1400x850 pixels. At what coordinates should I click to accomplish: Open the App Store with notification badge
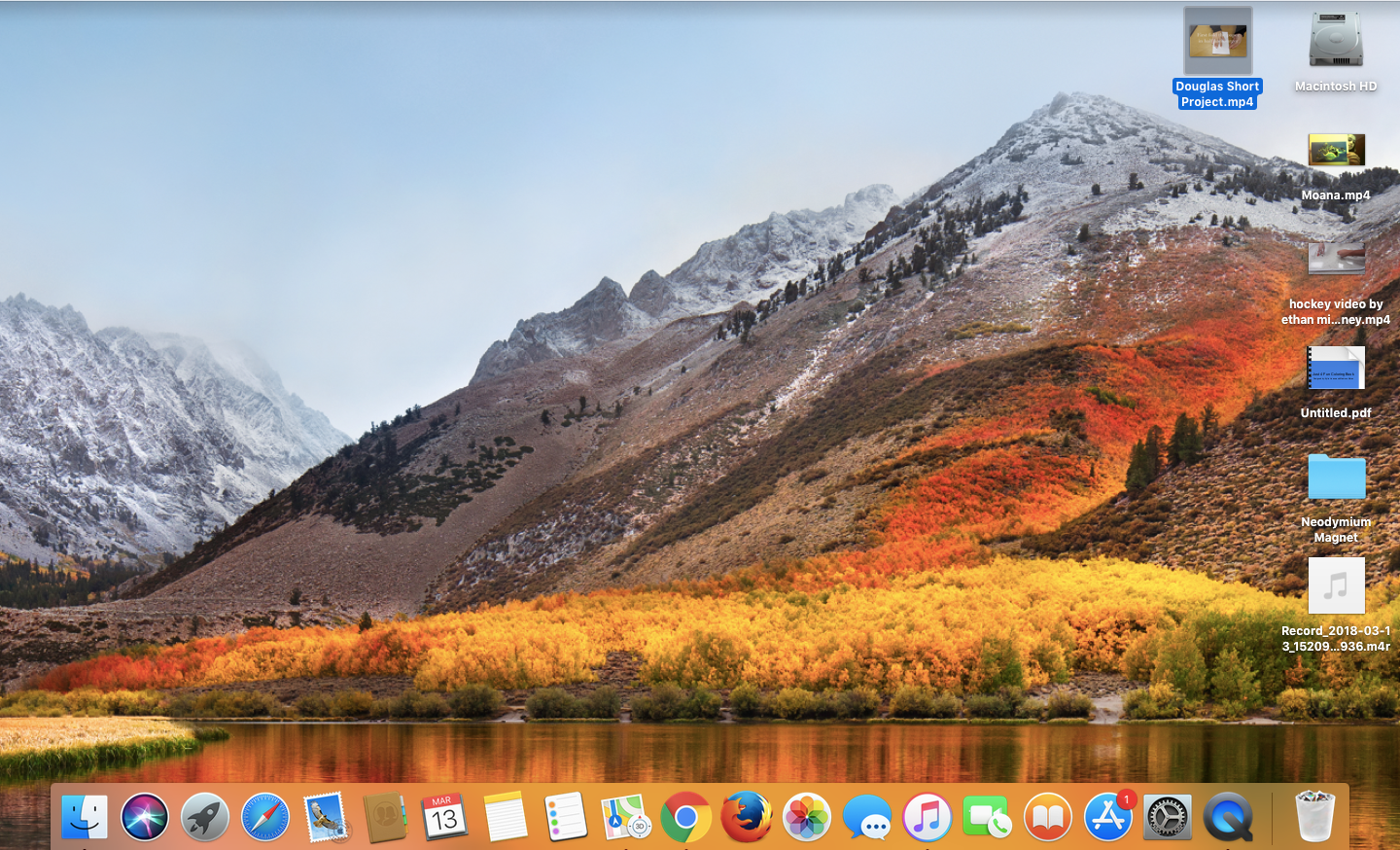point(1107,817)
